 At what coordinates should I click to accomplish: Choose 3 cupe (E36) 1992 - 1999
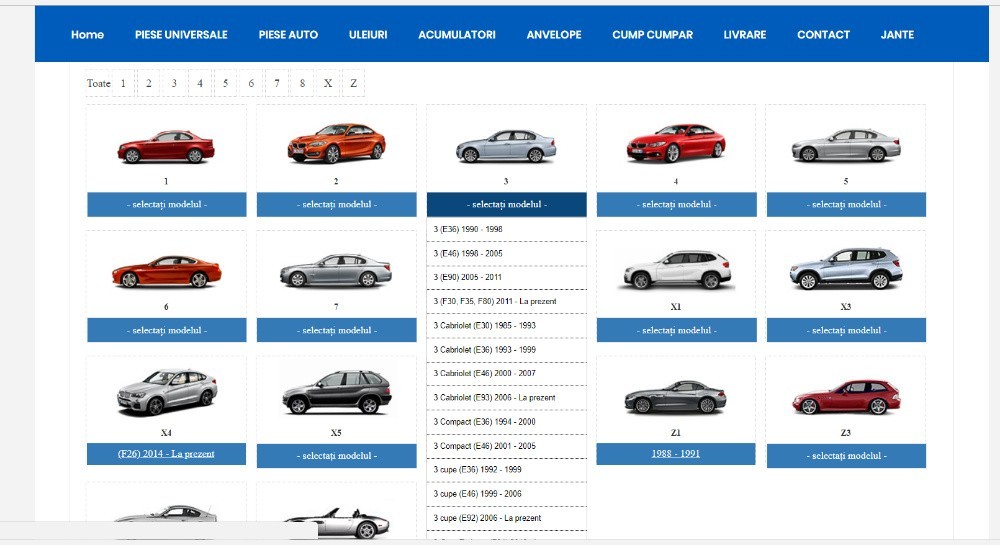506,470
